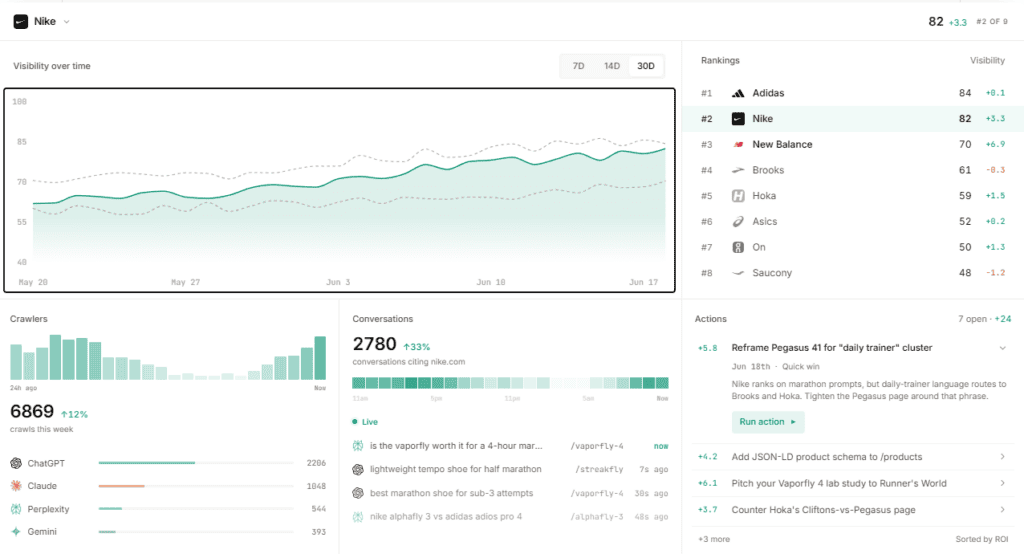
Task: Click the Perplexity crawler icon
Action: (x=16, y=509)
